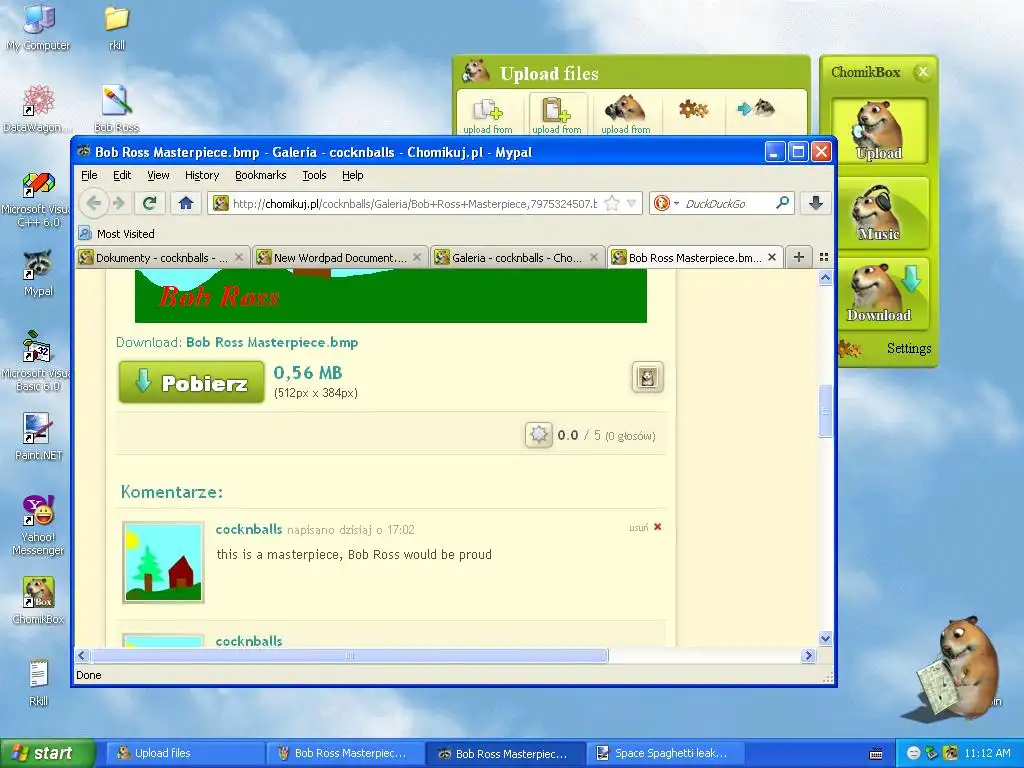Click the desktop hamster mascot reading newspaper
The width and height of the screenshot is (1024, 768).
(960, 666)
